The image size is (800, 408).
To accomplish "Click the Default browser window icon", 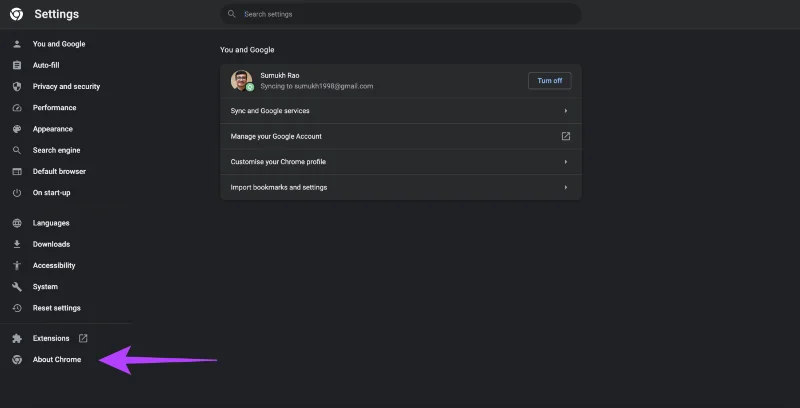I will [x=17, y=171].
